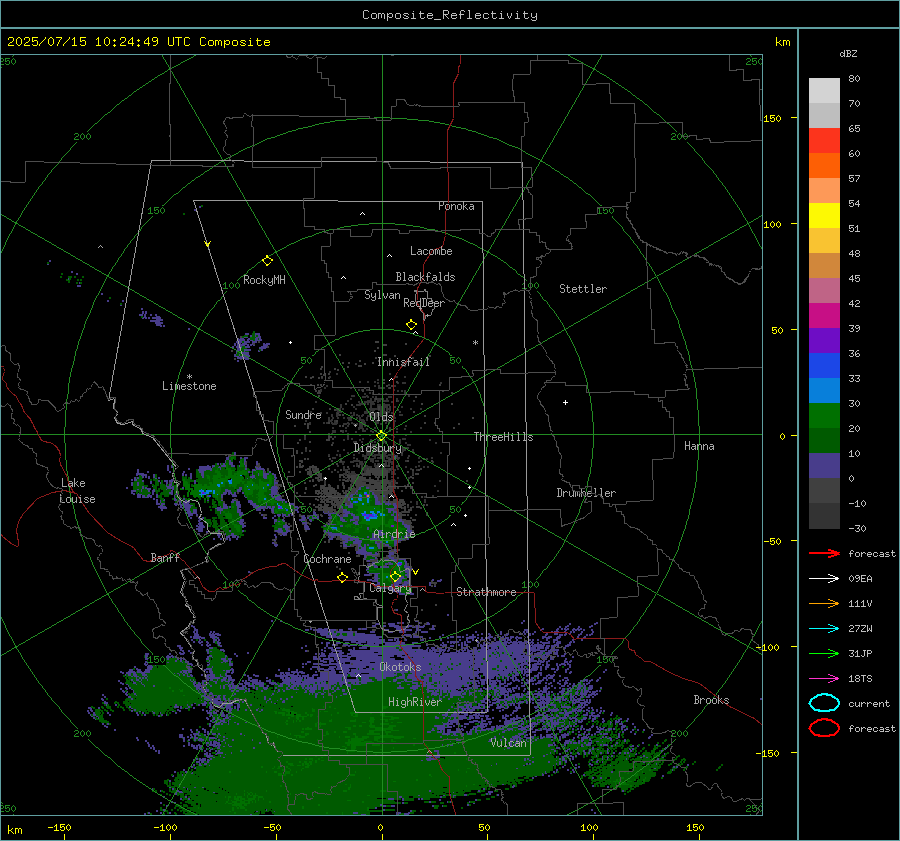Click the green 31JP arrow icon
Screen dimensions: 900x841
824,653
